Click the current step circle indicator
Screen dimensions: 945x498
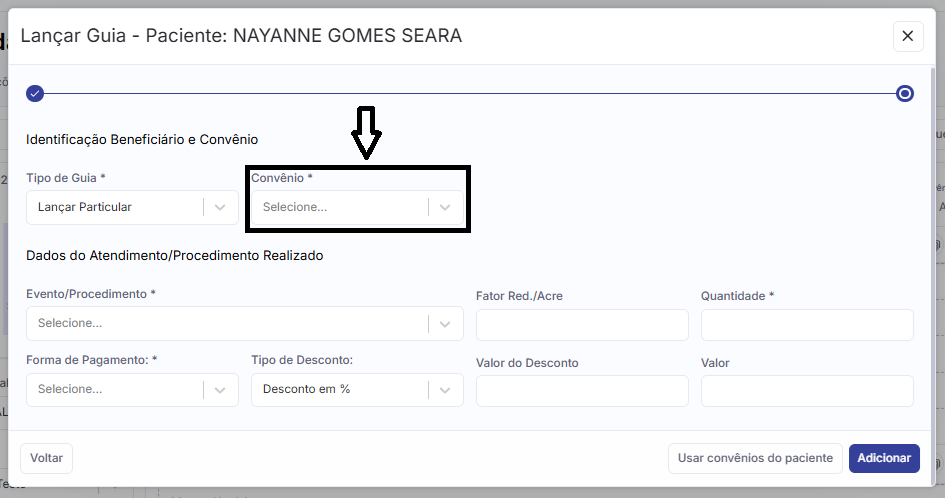[905, 93]
